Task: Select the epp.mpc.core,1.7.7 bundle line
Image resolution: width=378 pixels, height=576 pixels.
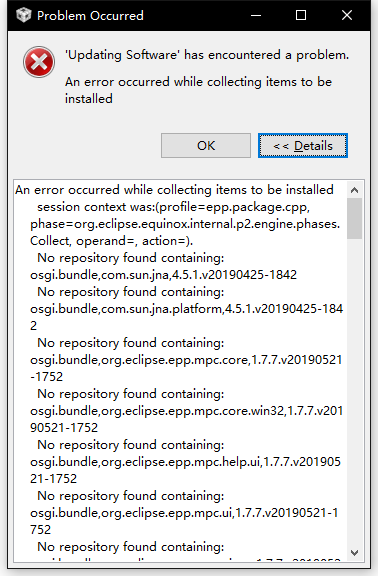Action: coord(186,368)
